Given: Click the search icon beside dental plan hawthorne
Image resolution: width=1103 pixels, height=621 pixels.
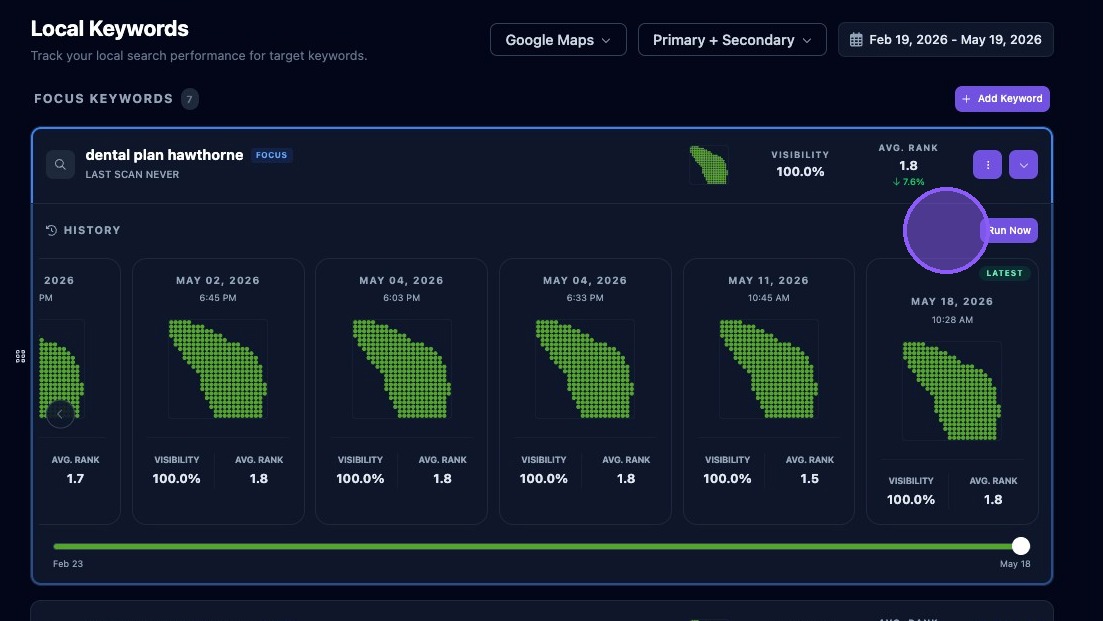Looking at the screenshot, I should point(60,165).
